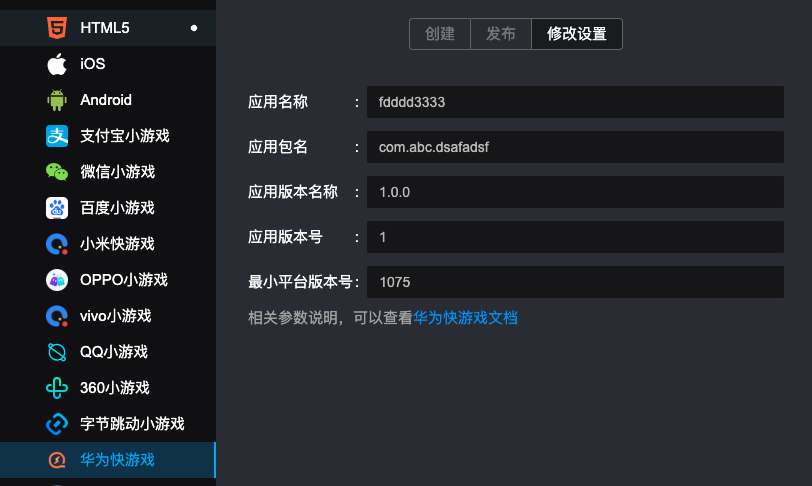
Task: Open the 修改设置 tab
Action: (577, 33)
